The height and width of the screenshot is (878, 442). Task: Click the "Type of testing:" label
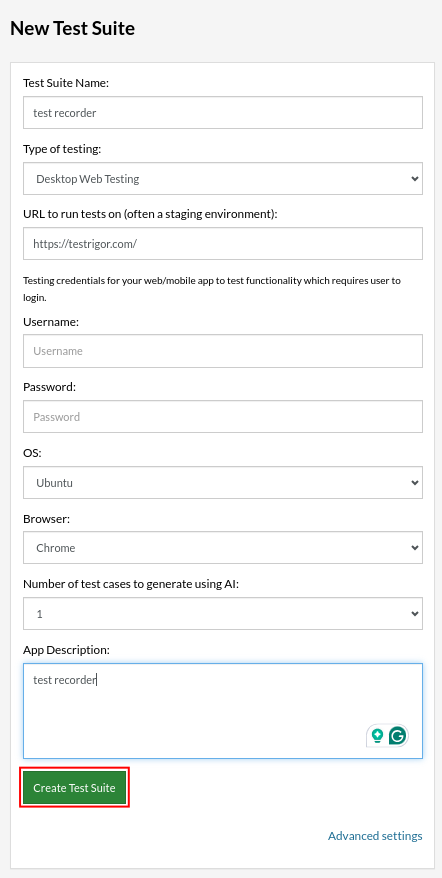click(62, 149)
